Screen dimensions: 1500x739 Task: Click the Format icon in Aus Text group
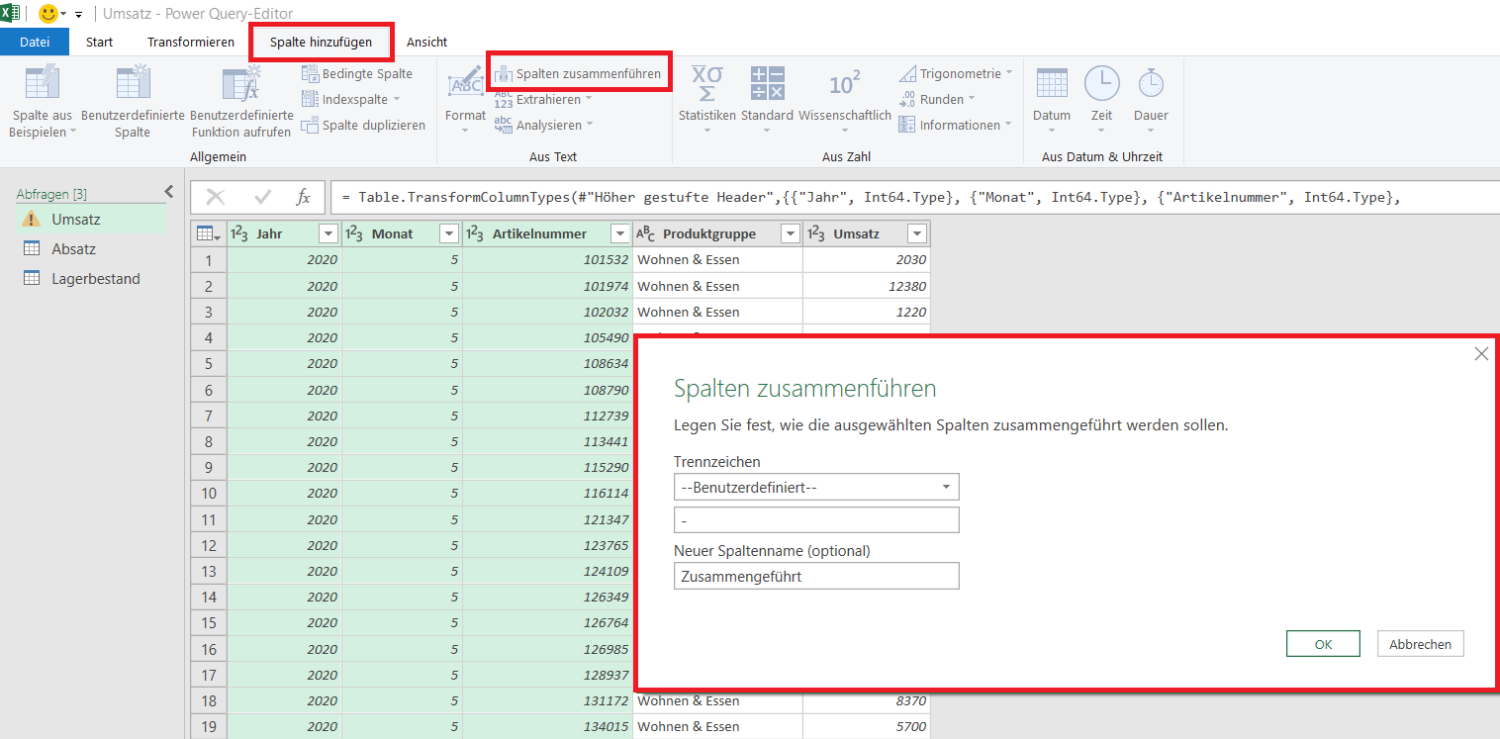coord(464,98)
